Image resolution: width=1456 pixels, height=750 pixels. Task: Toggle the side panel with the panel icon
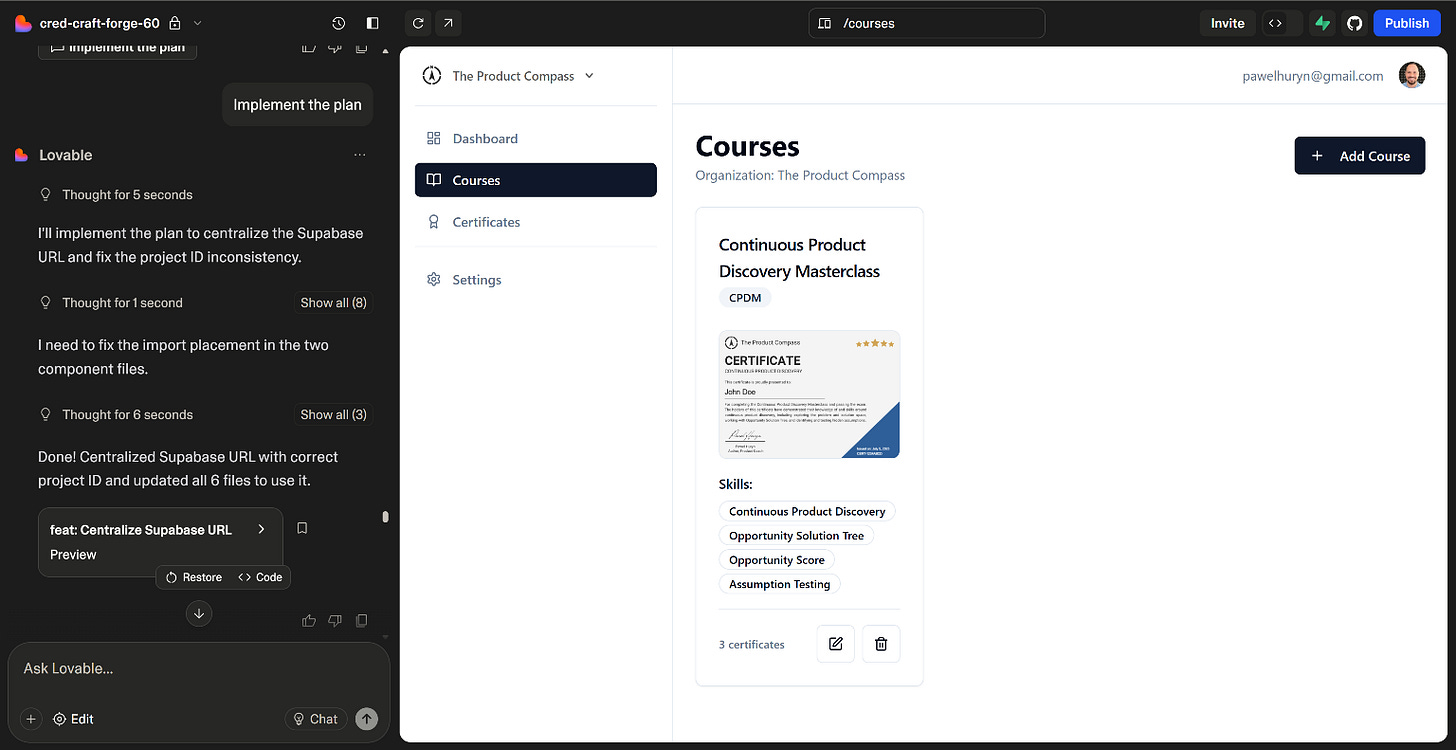pos(371,22)
